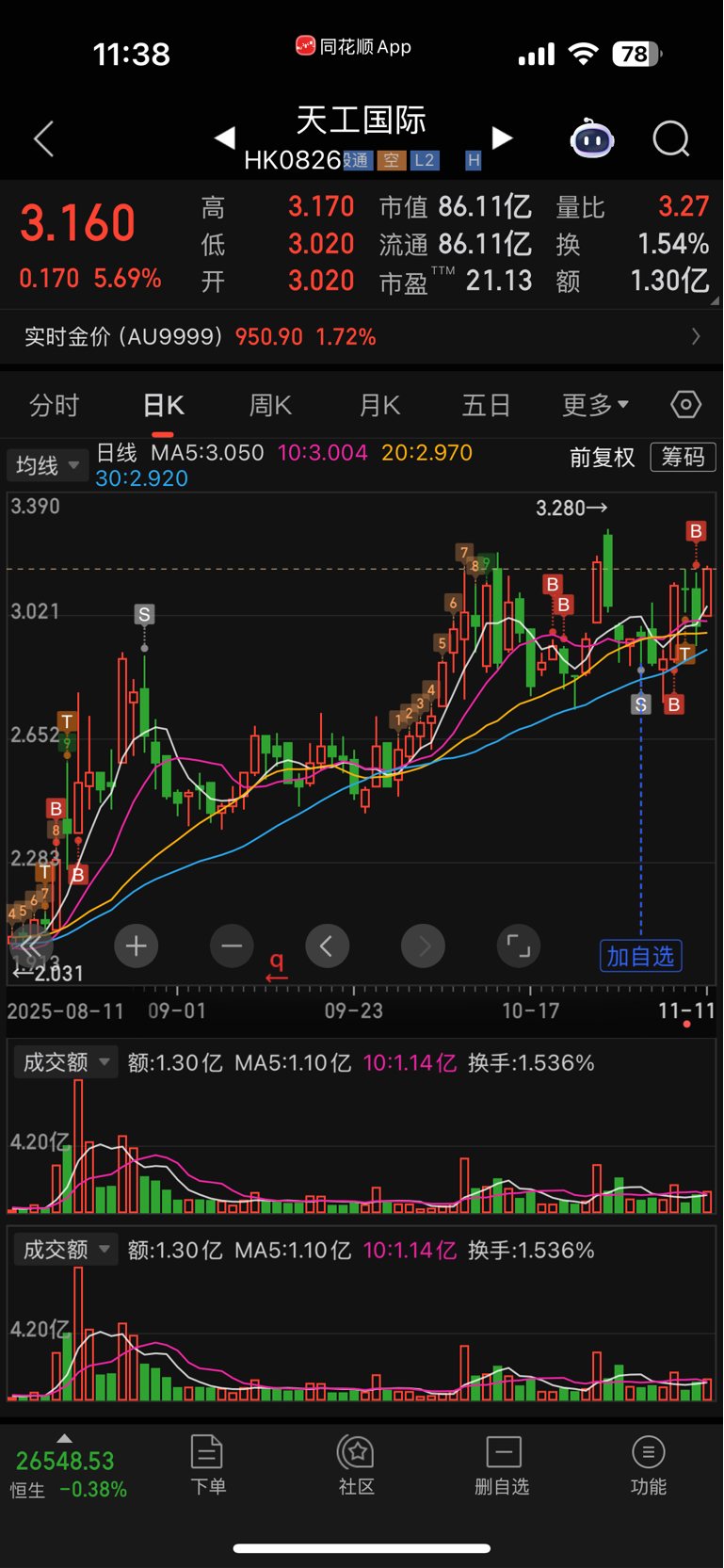Zoom out chart with minus button
Viewport: 724px width, 1568px height.
coord(232,946)
